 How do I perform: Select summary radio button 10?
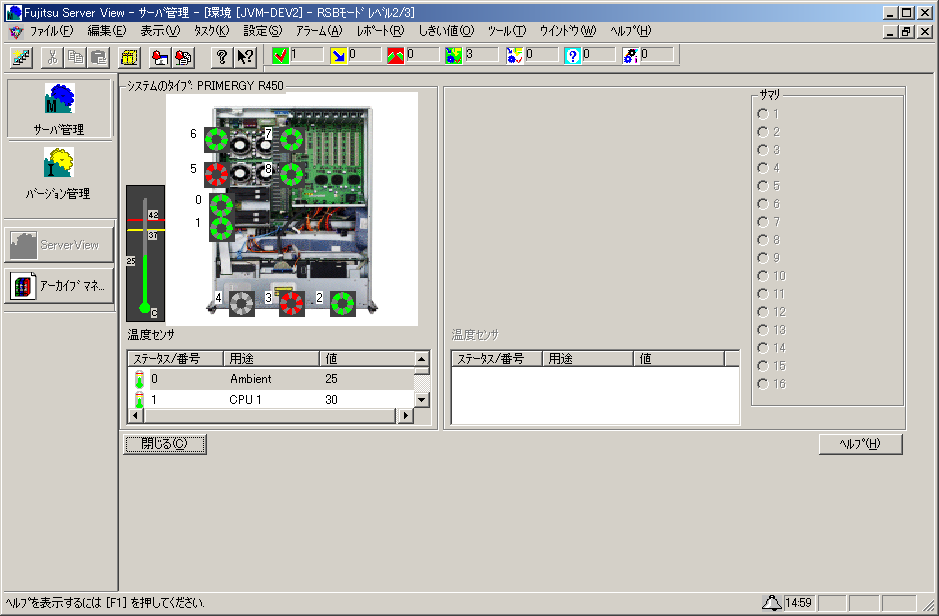tap(763, 275)
